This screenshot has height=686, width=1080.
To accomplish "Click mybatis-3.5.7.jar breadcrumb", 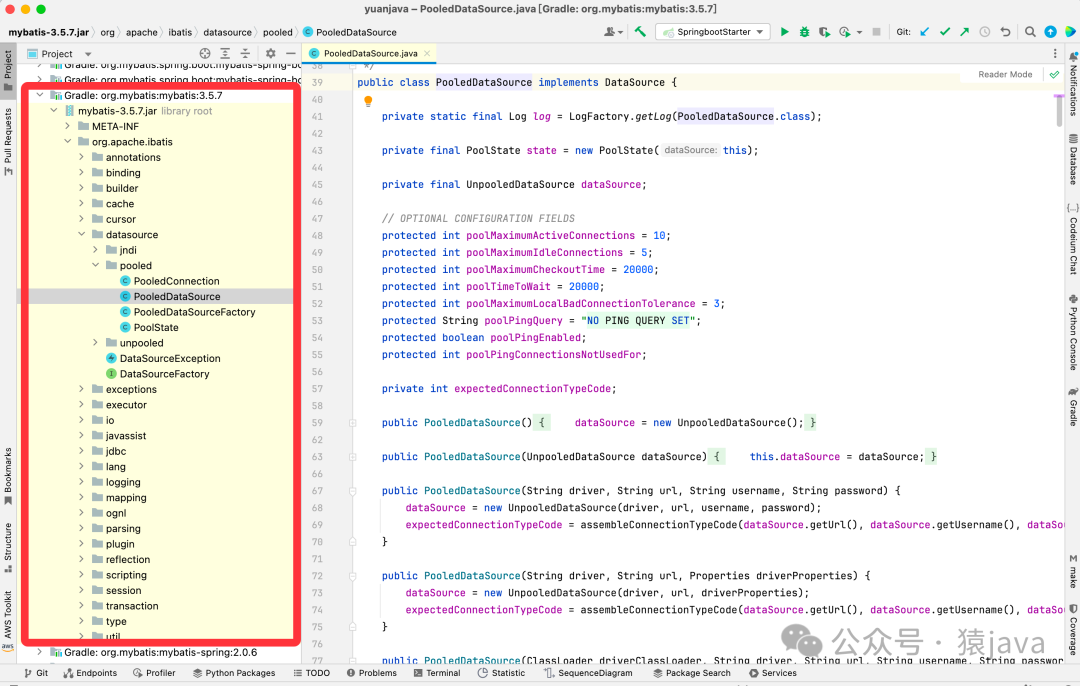I will tap(49, 32).
